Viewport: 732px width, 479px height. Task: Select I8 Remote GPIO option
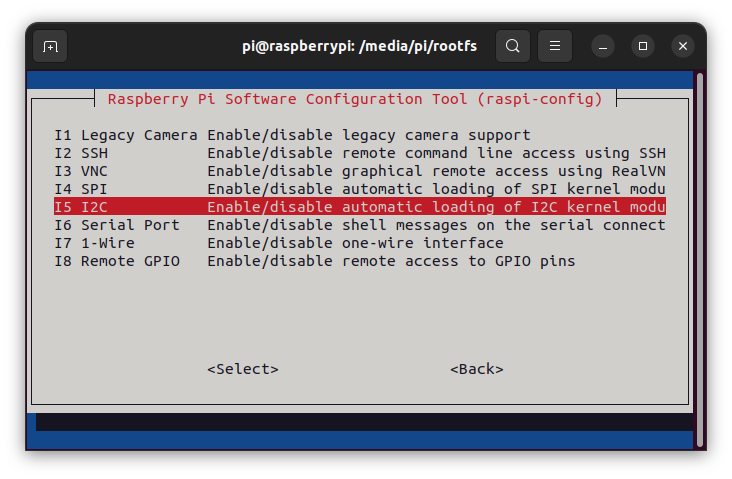[x=359, y=261]
